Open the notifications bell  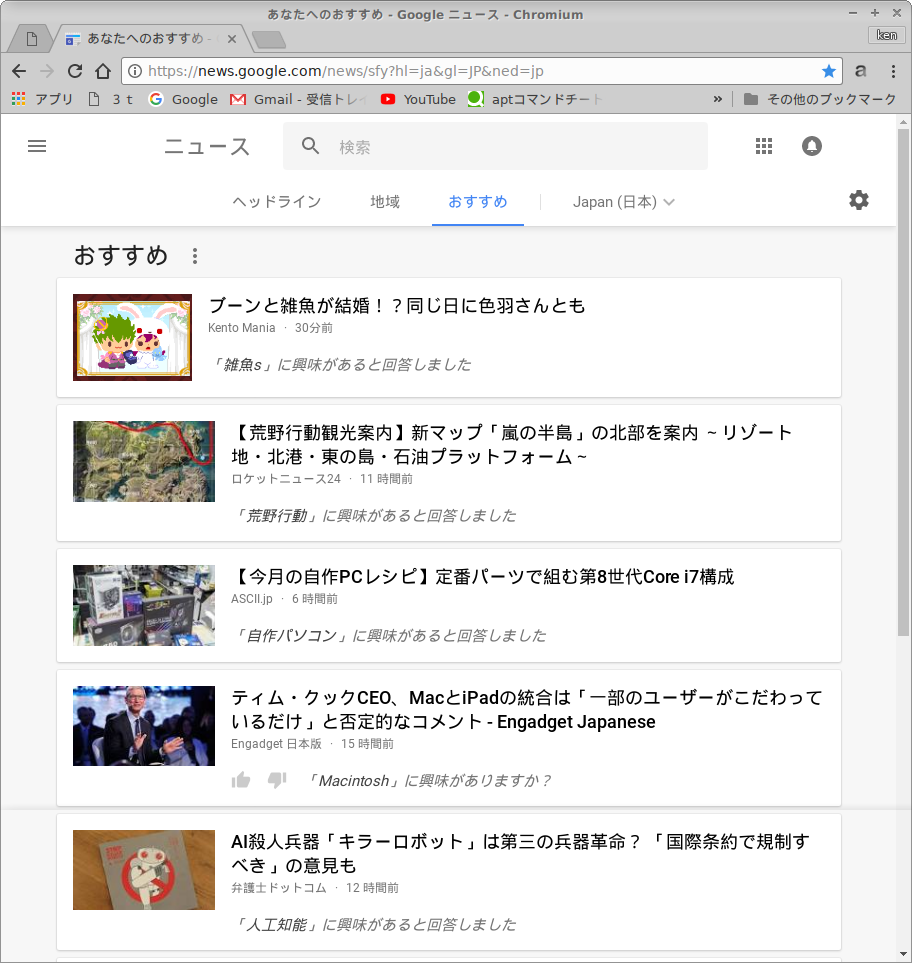(x=812, y=146)
